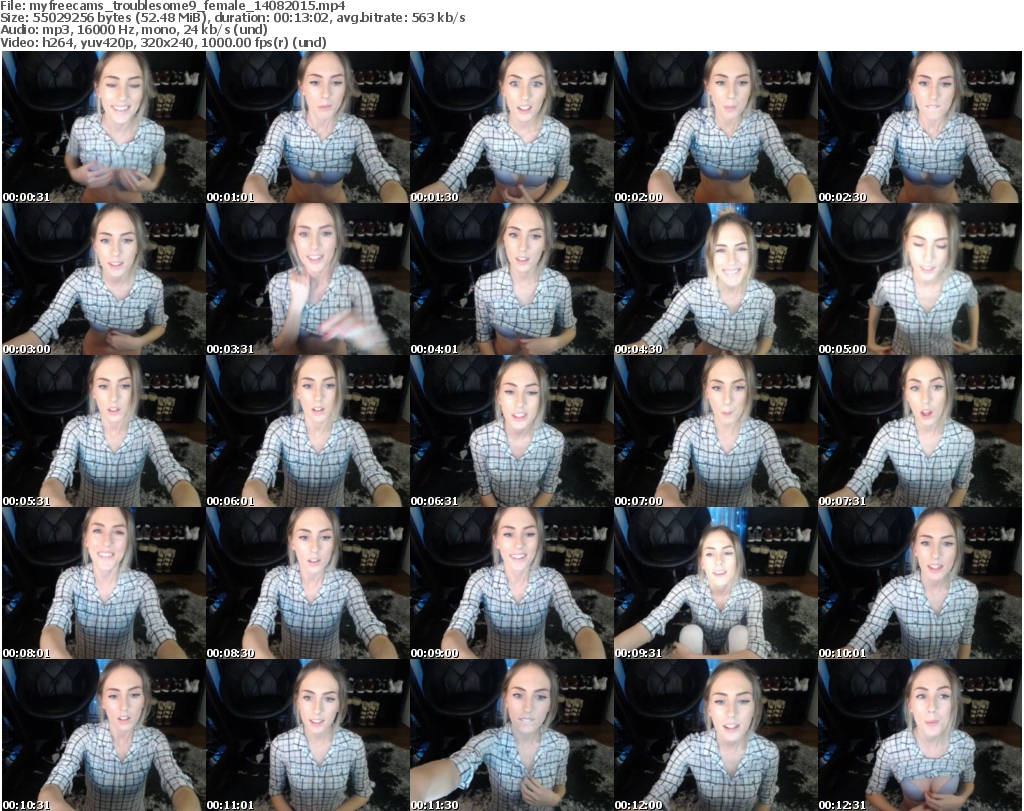Select the thumbnail stamped 00:02:30

coord(920,127)
